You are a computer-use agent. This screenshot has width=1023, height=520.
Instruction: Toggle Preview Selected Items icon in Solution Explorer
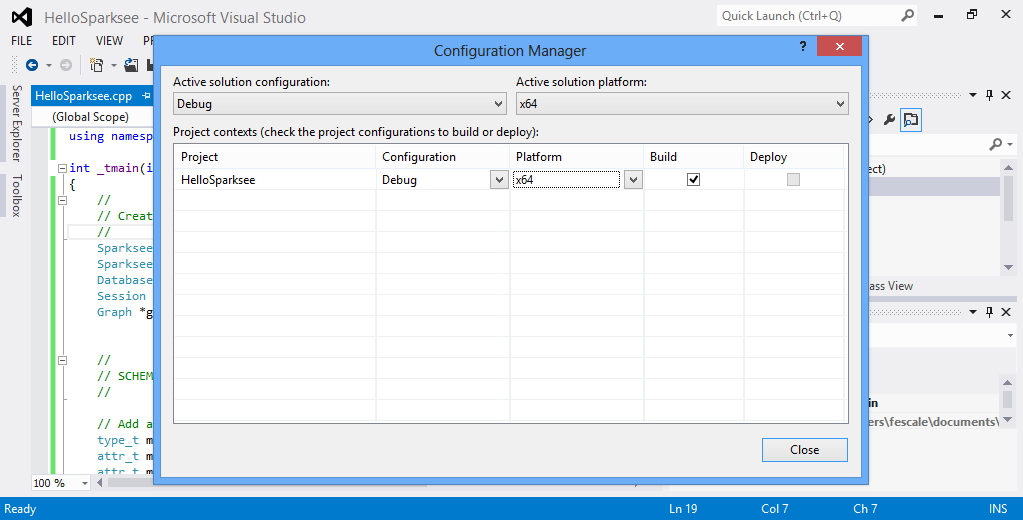[911, 119]
